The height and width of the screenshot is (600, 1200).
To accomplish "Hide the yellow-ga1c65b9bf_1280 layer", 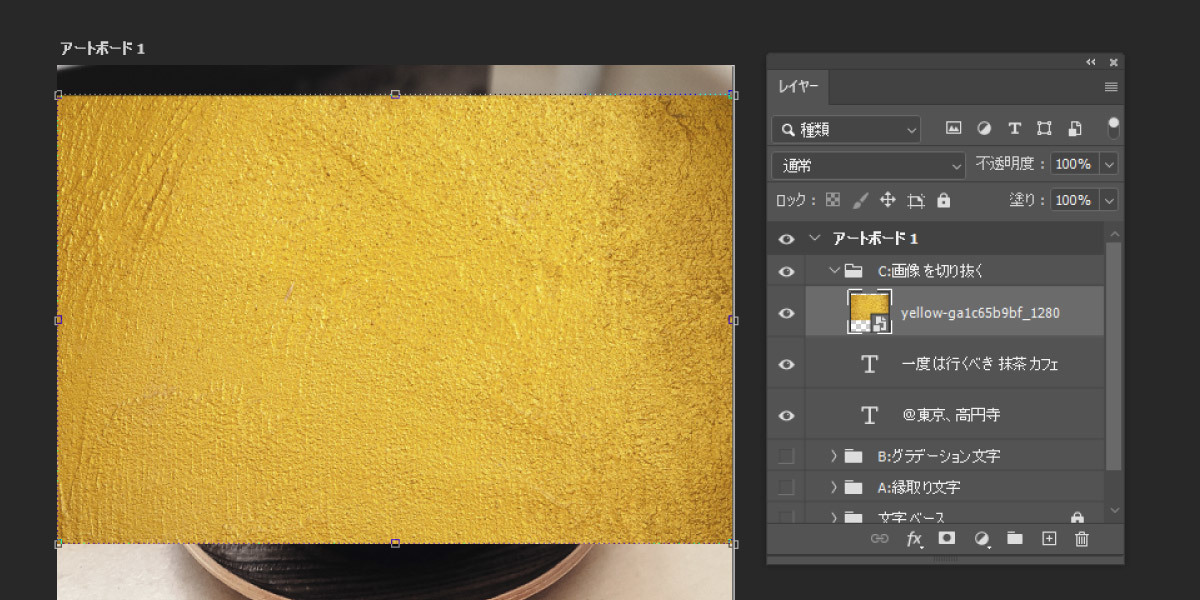I will 786,313.
